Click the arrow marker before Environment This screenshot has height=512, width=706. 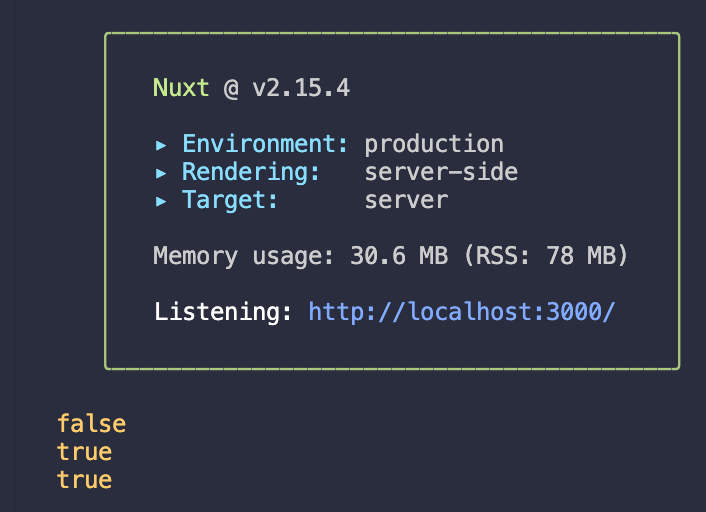[x=161, y=144]
